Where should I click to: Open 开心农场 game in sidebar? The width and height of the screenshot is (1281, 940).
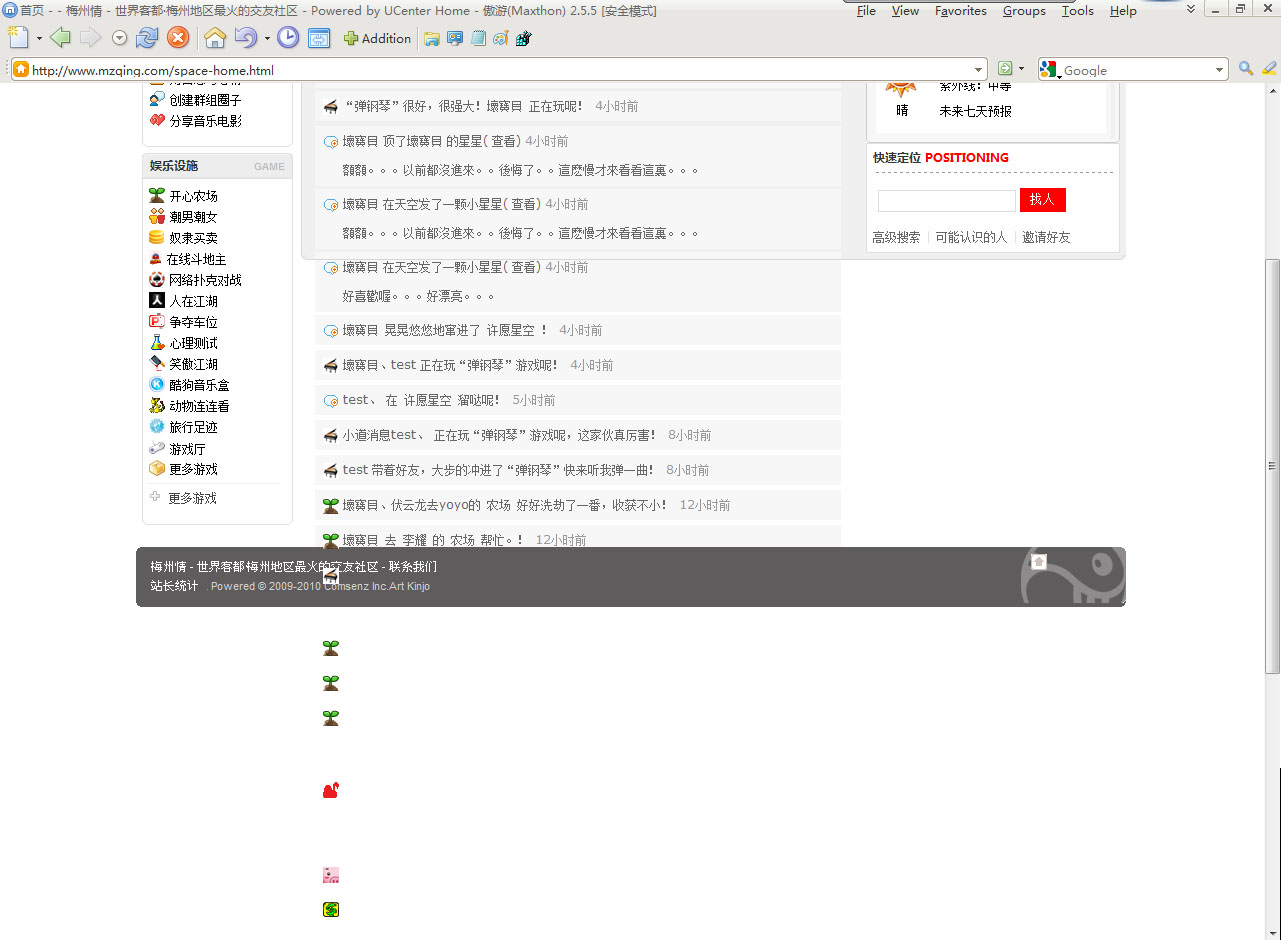pos(193,196)
